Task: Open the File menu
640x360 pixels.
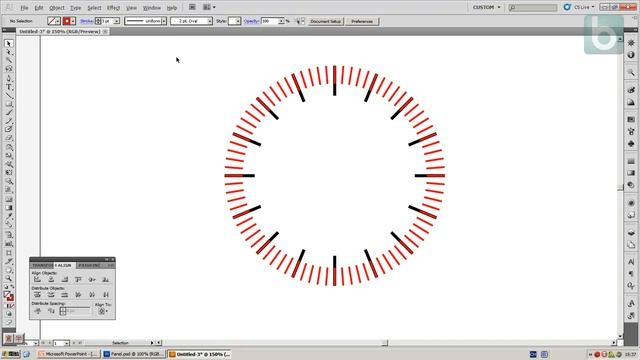Action: click(24, 8)
